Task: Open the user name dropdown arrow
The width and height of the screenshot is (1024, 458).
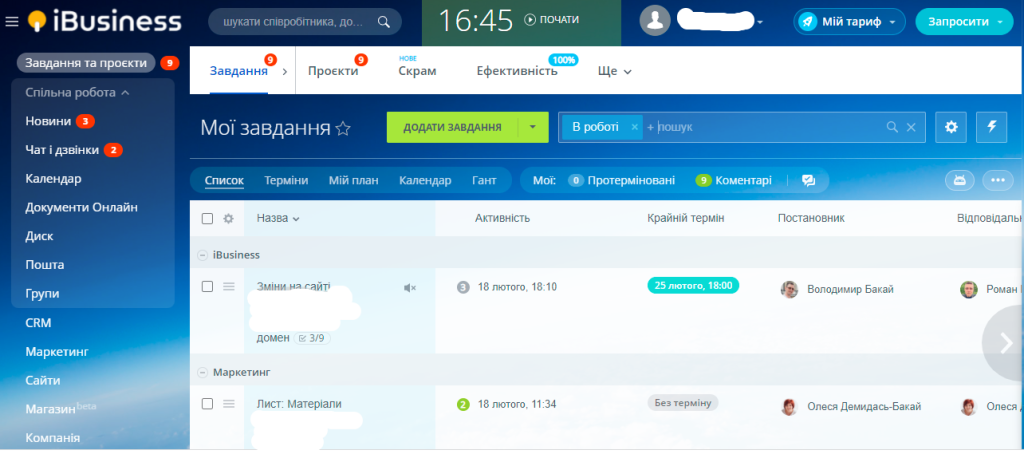Action: click(760, 23)
